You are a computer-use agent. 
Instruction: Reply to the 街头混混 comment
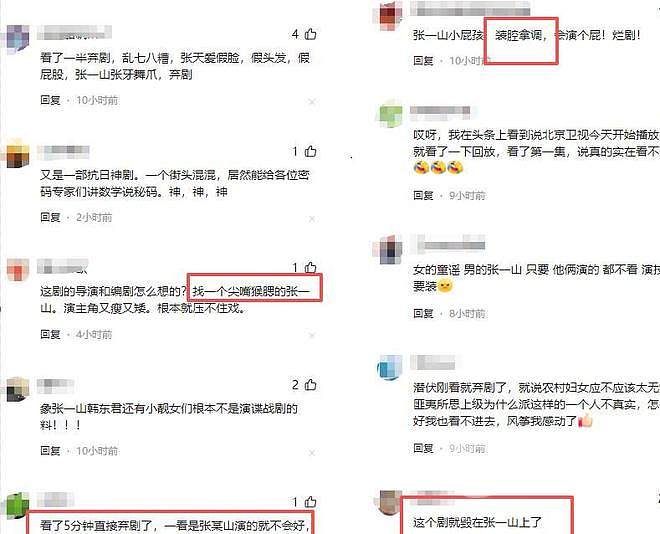pyautogui.click(x=50, y=217)
